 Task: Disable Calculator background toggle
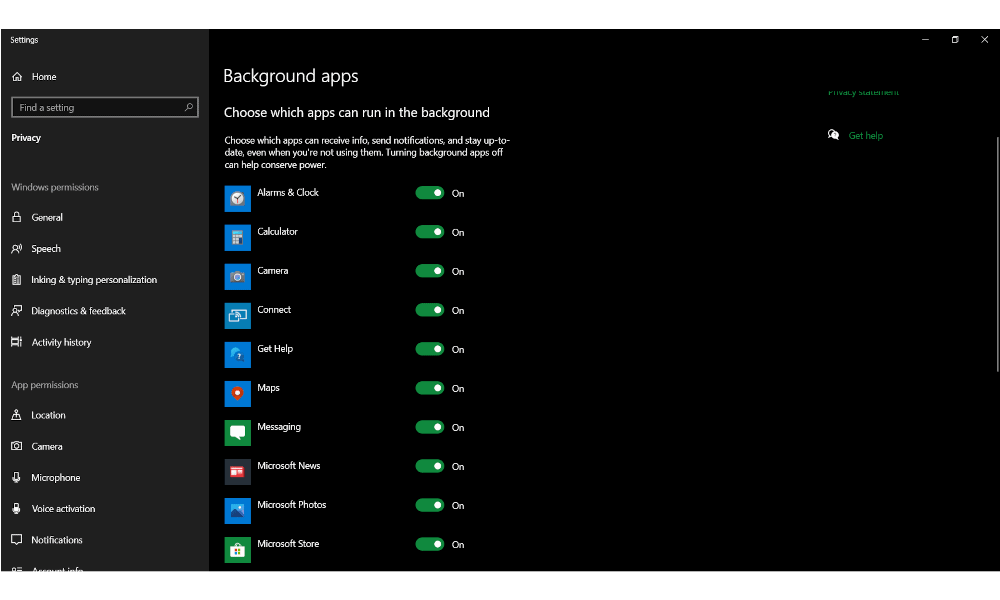(429, 232)
